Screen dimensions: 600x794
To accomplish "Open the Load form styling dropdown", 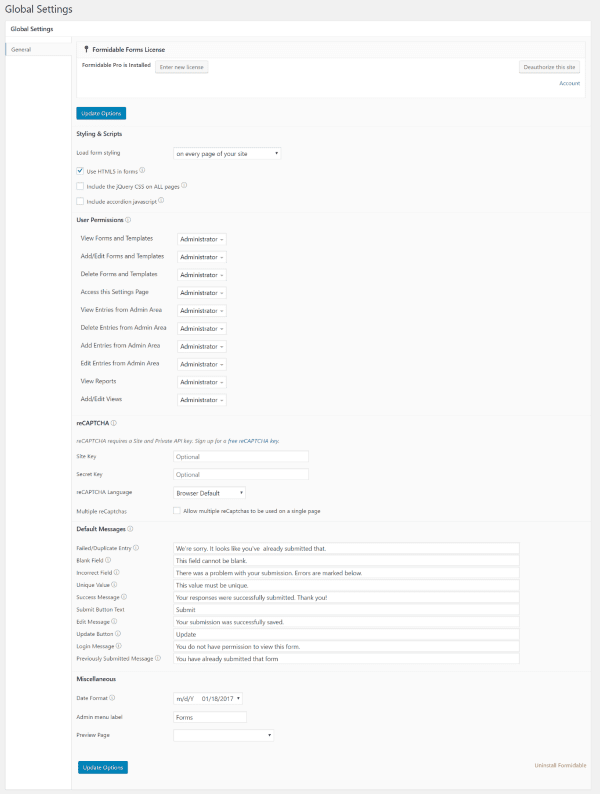I will click(x=227, y=153).
